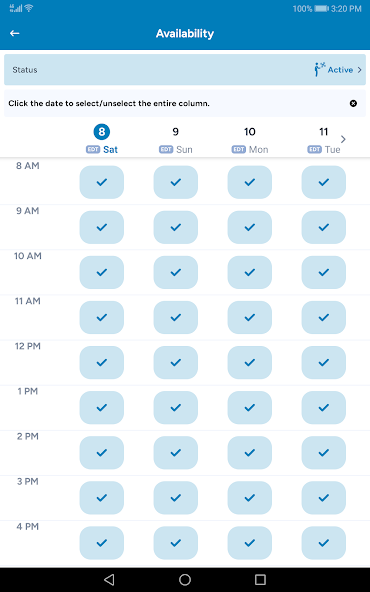The height and width of the screenshot is (592, 370).
Task: Go back using the header arrow
Action: pyautogui.click(x=15, y=34)
